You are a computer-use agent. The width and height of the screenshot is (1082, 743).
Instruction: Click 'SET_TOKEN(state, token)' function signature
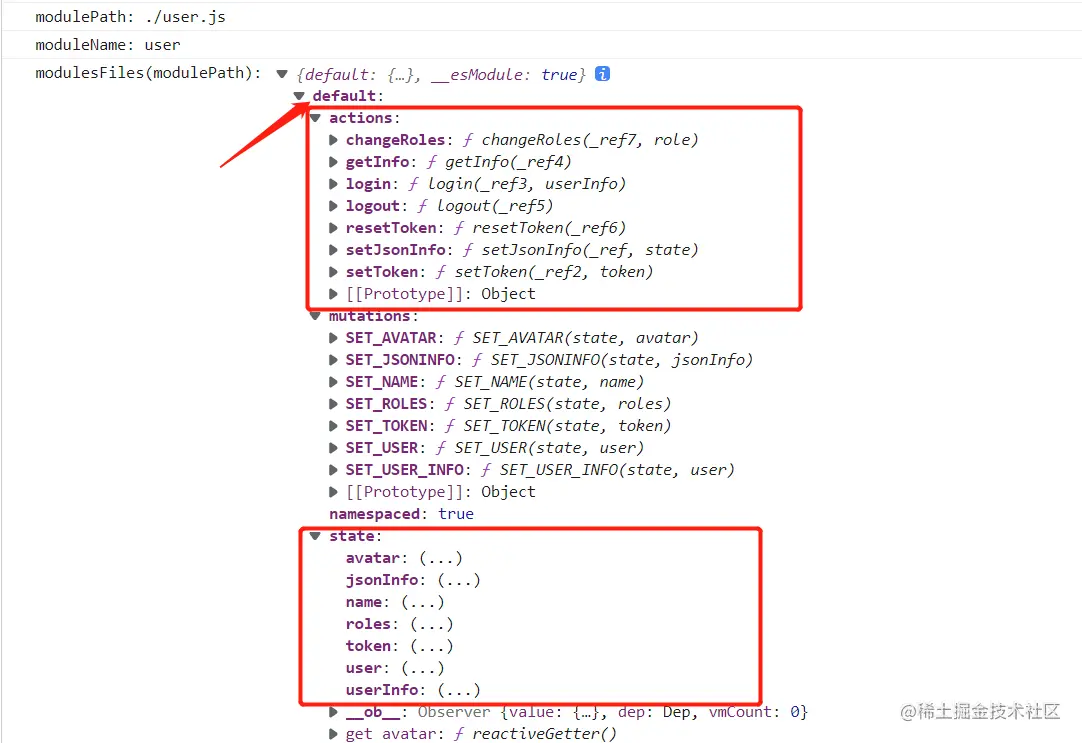567,426
